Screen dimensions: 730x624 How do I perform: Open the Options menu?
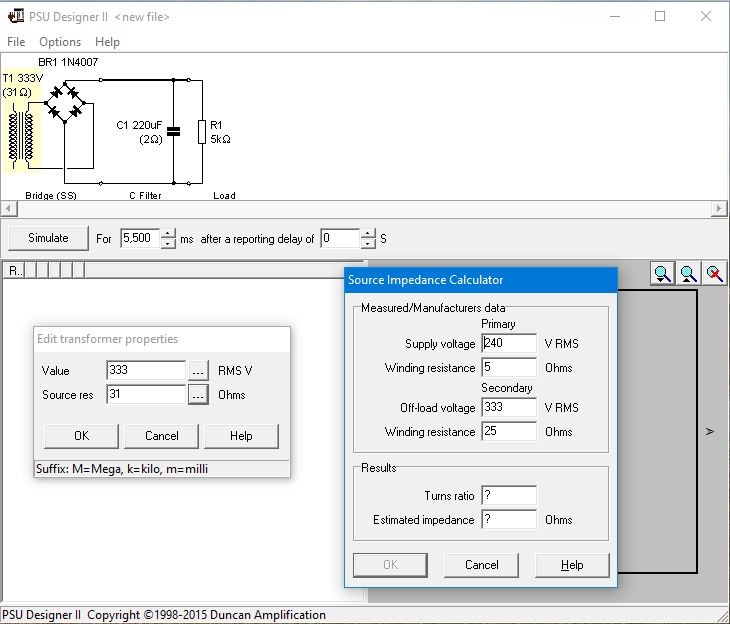pos(60,42)
